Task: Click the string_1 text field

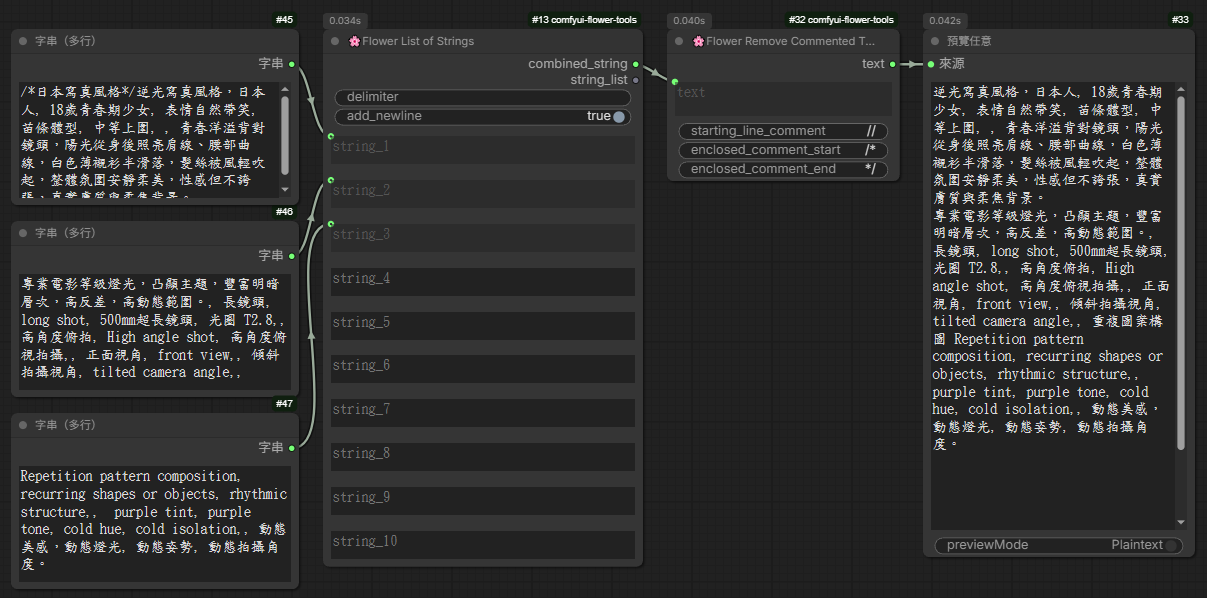Action: click(483, 150)
